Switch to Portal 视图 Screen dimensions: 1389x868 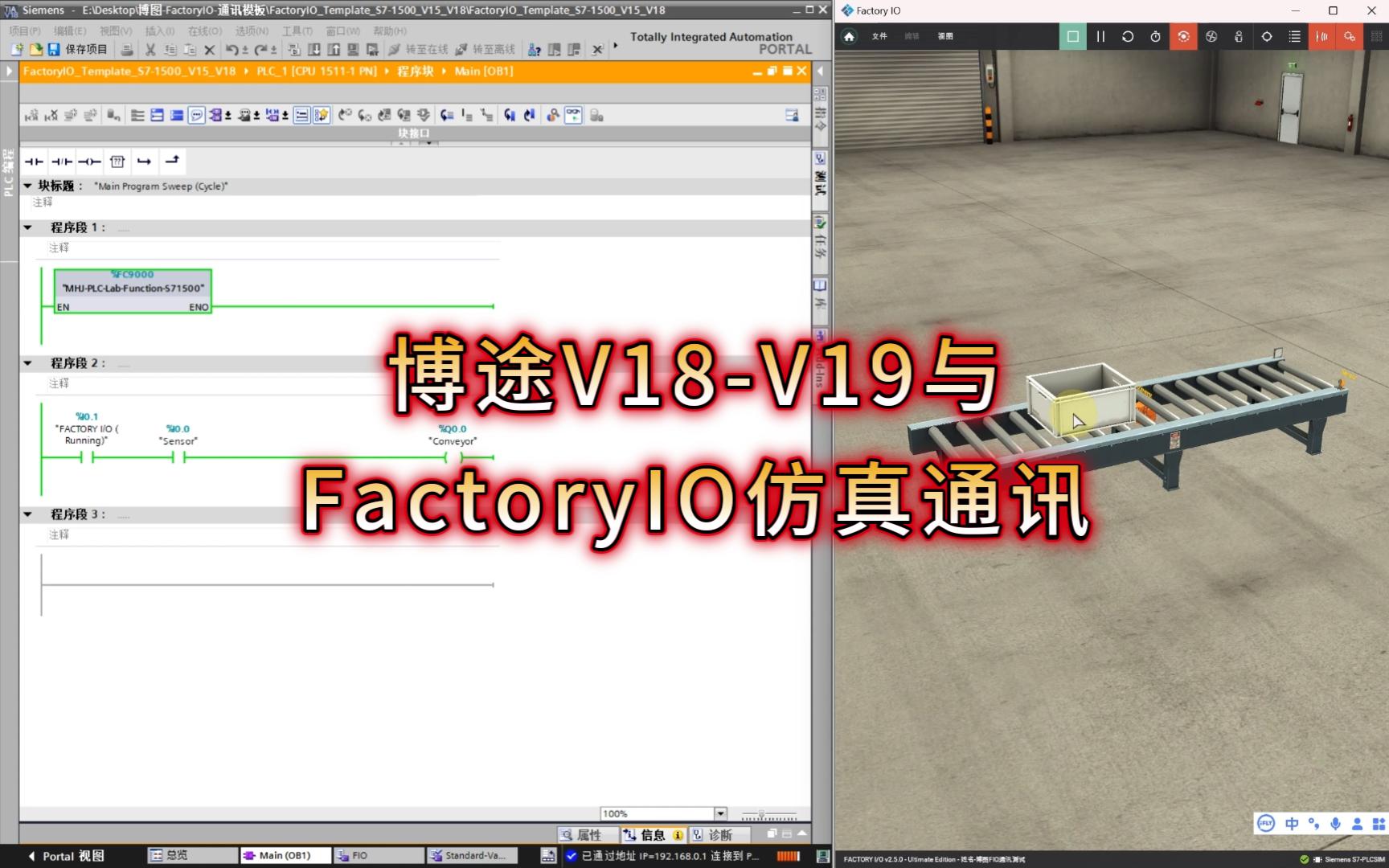[67, 856]
